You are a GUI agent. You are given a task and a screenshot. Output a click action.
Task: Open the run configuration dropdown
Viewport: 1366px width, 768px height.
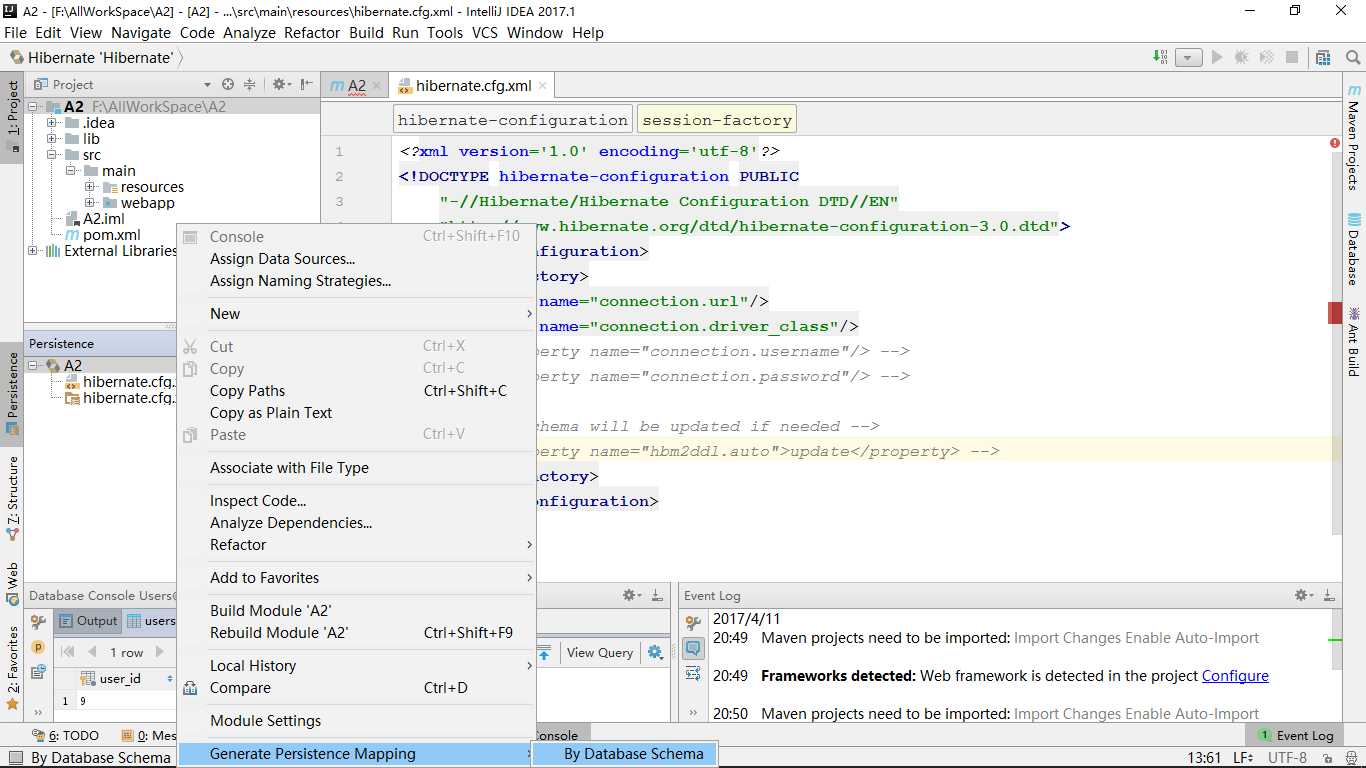pos(1188,57)
